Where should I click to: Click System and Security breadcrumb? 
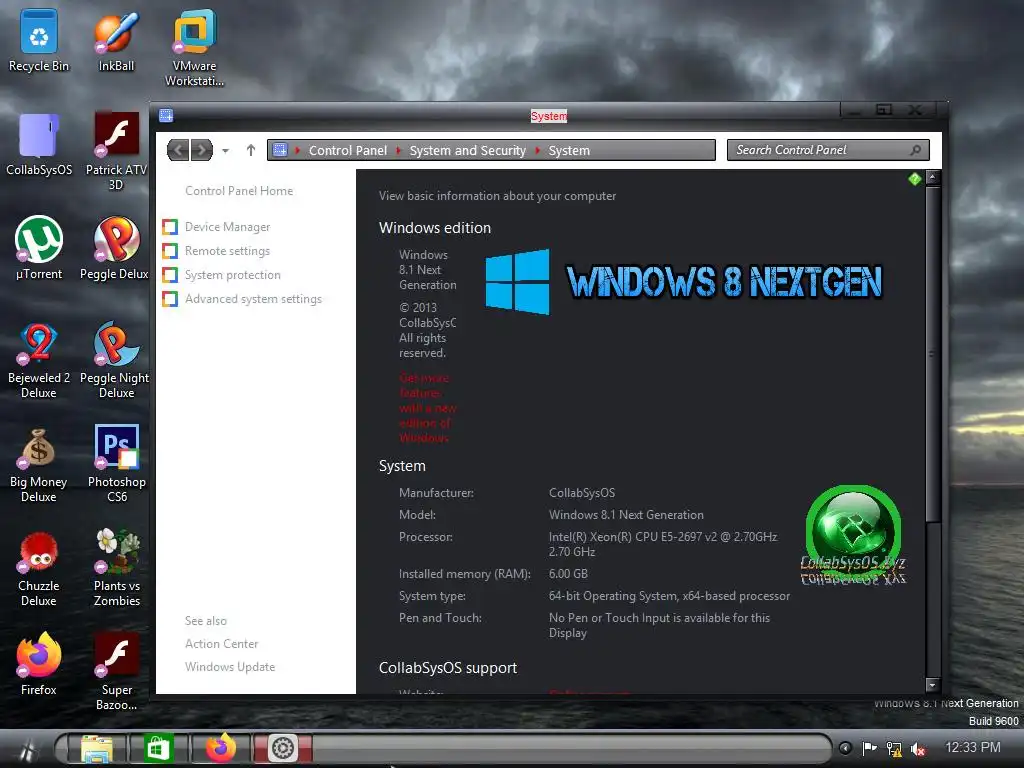[x=468, y=150]
